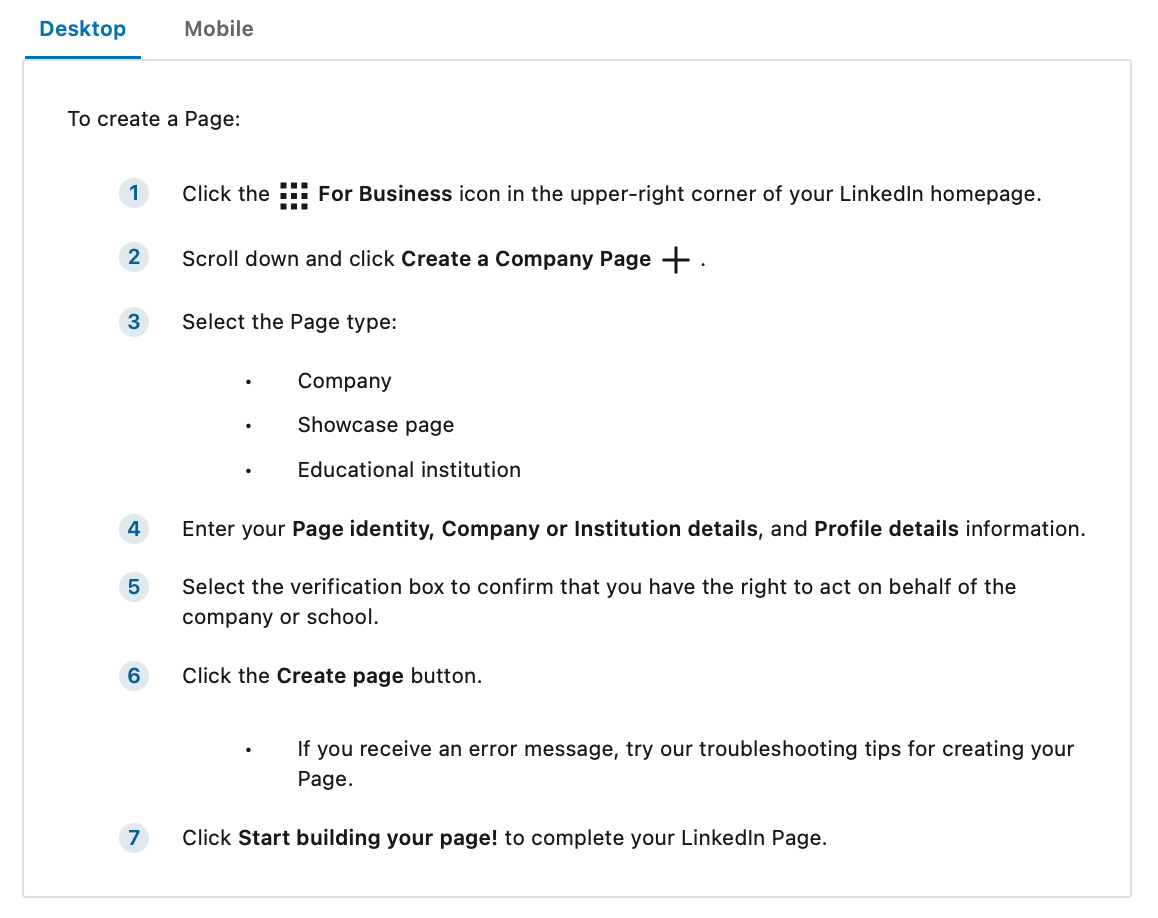Click the 'Company' bullet item

tap(344, 381)
